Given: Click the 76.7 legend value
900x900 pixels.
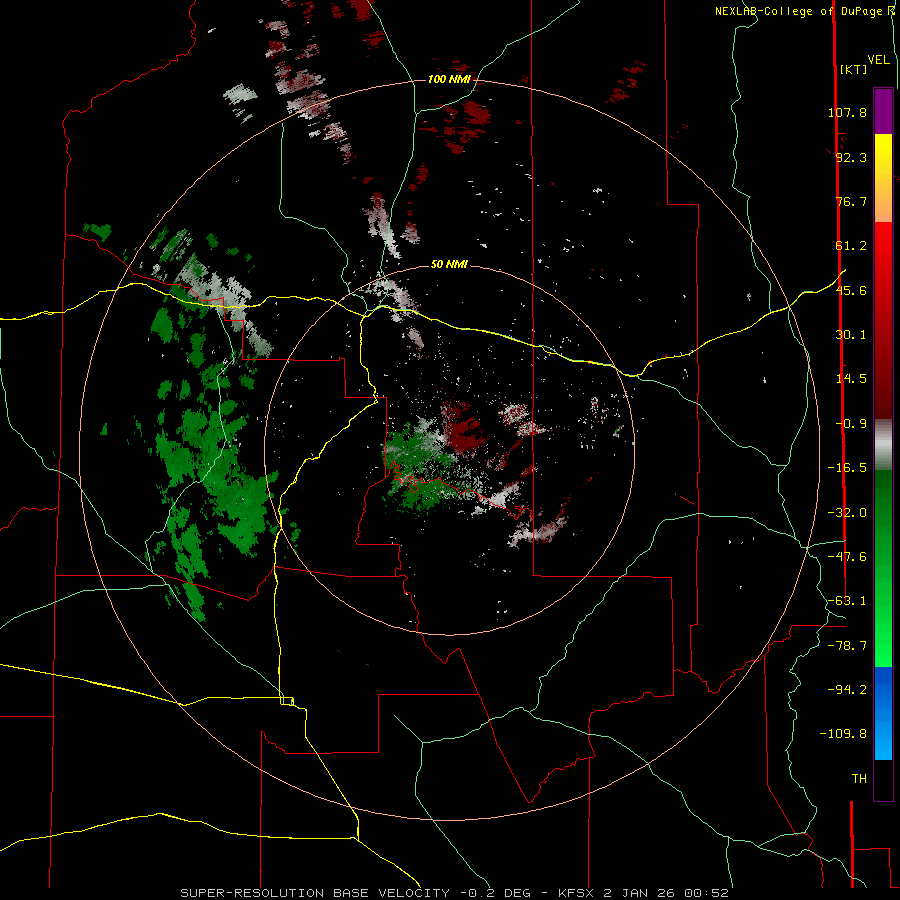Looking at the screenshot, I should pos(851,201).
